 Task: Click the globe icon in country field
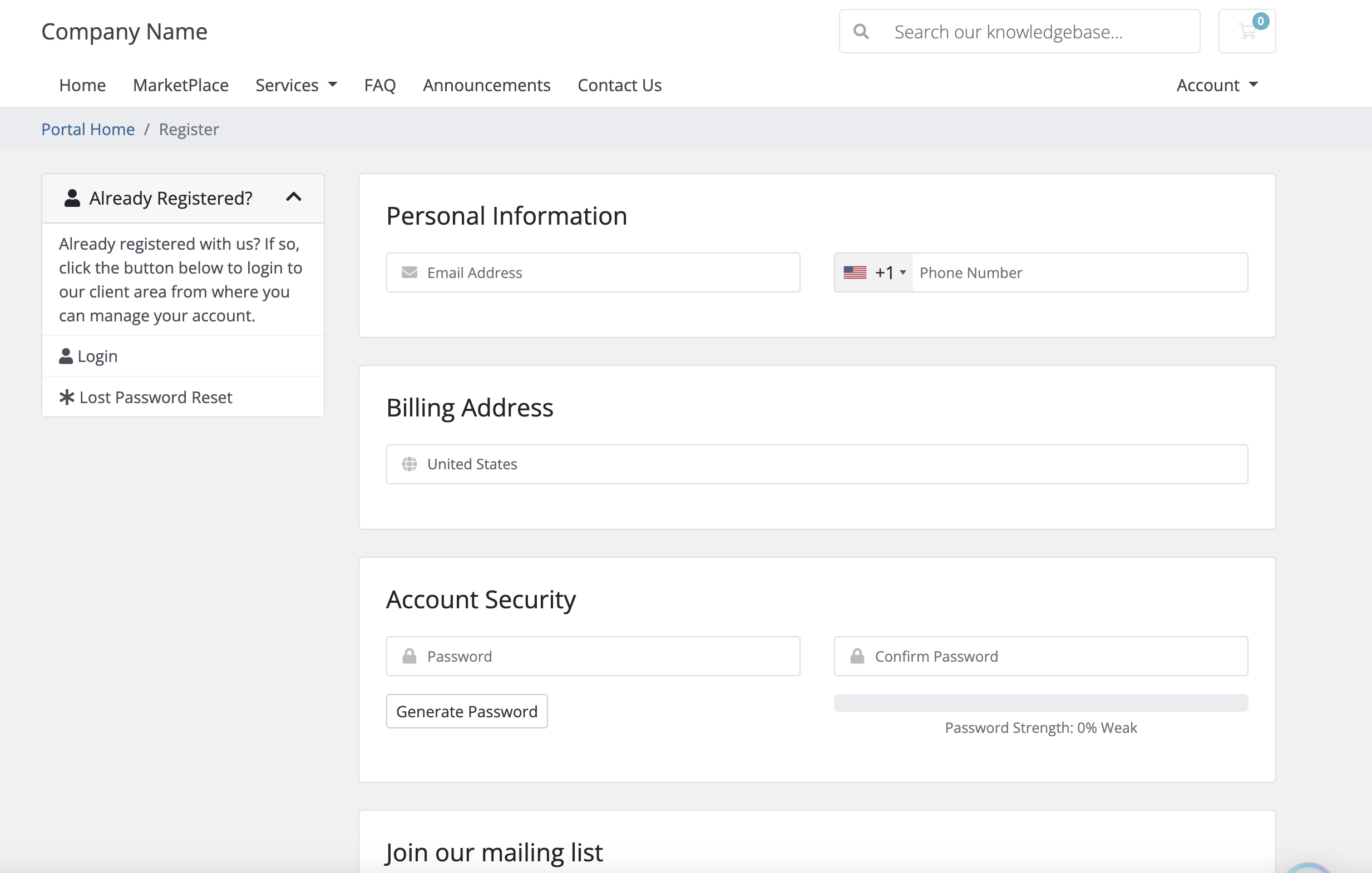pos(409,464)
